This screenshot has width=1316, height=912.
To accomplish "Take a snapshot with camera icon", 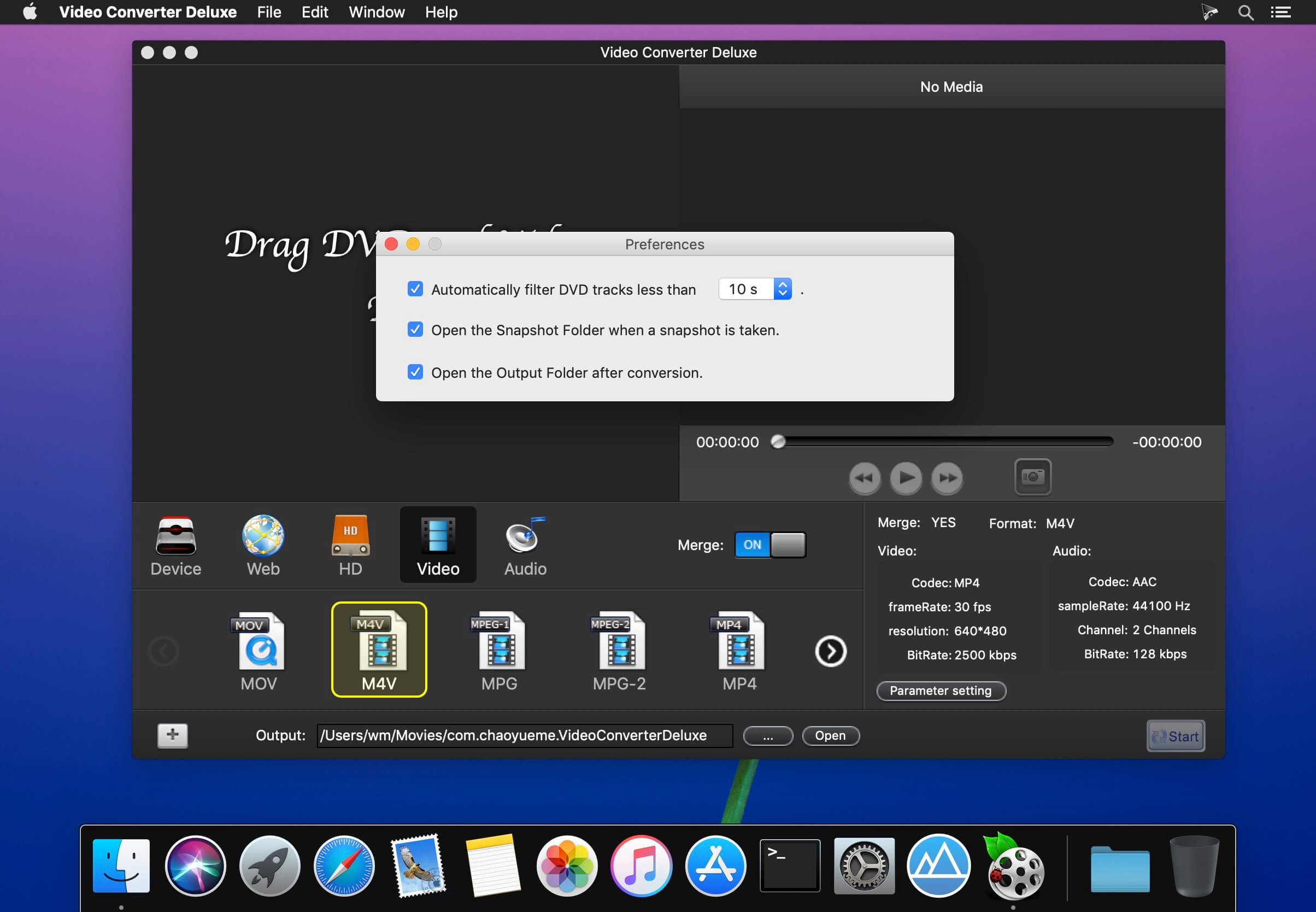I will point(1032,477).
